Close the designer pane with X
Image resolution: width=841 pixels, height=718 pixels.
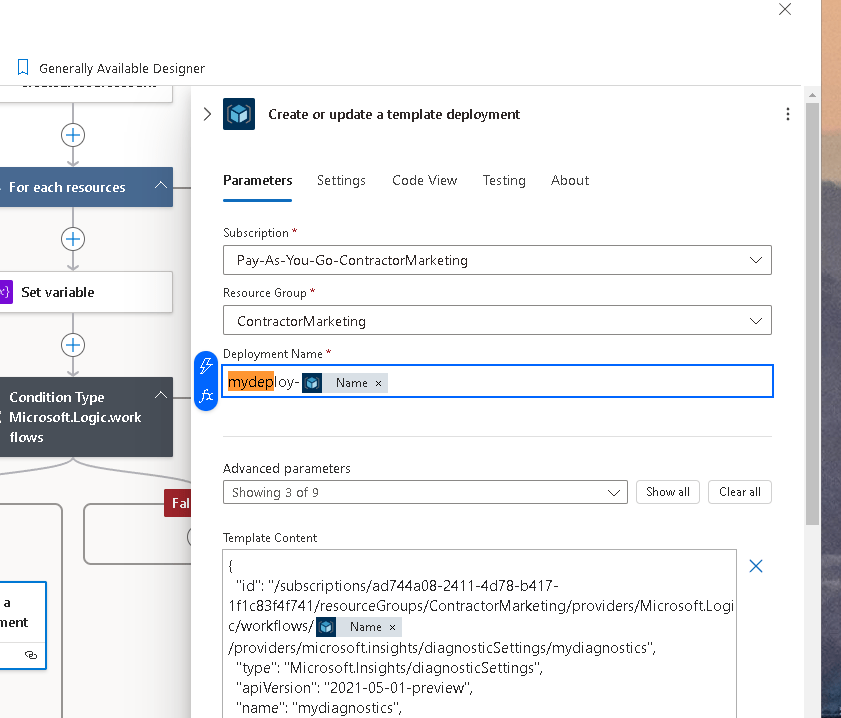click(x=785, y=9)
